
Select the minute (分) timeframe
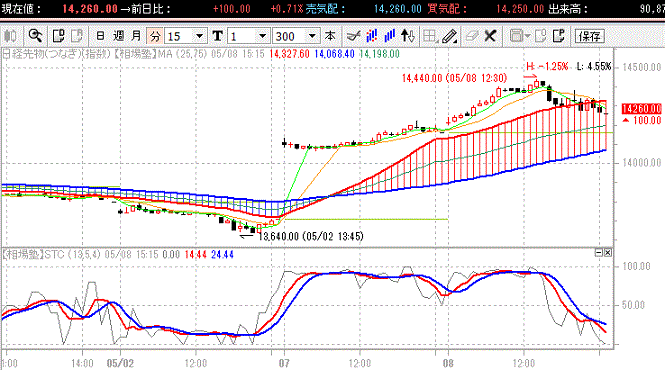(x=155, y=36)
